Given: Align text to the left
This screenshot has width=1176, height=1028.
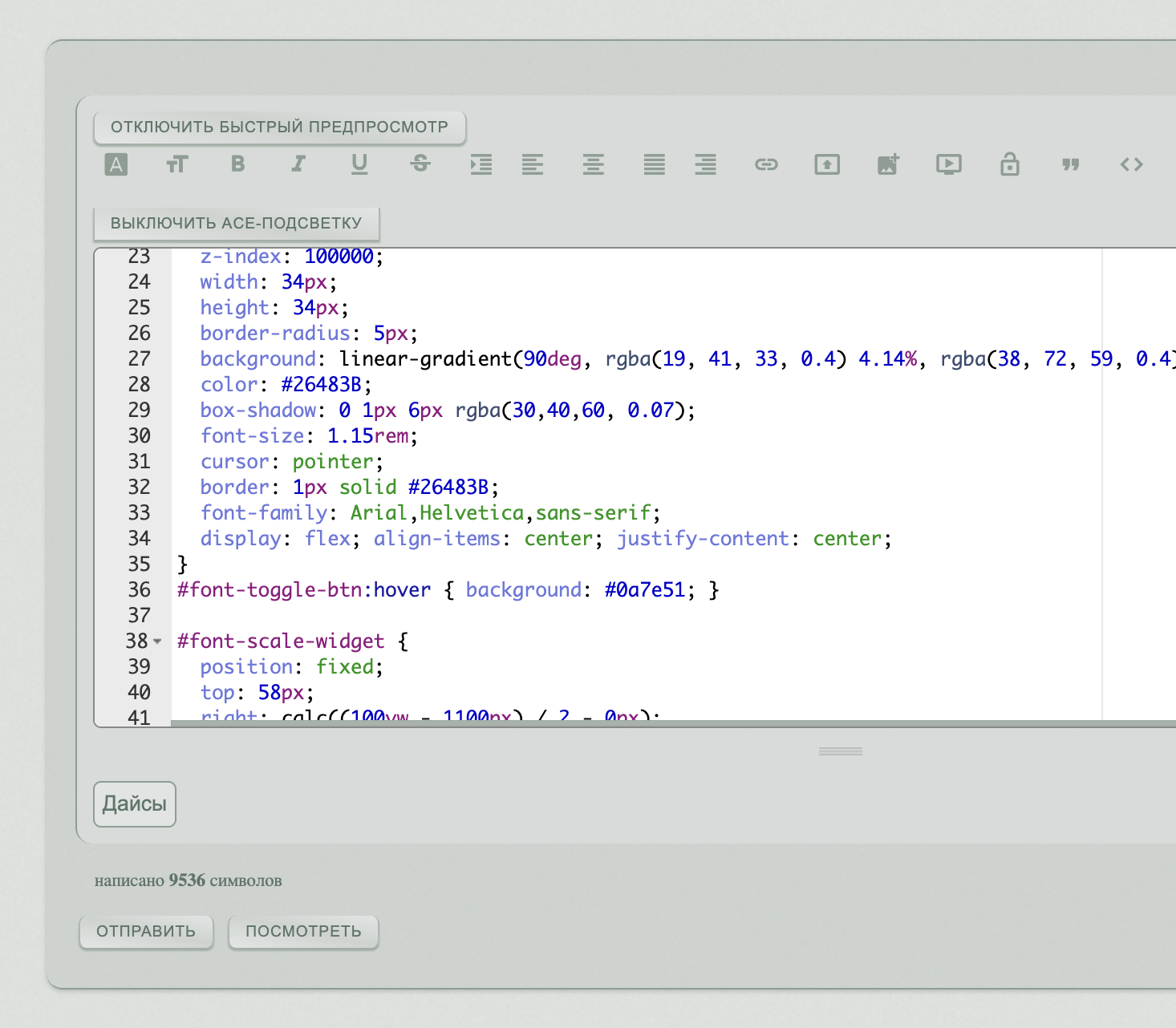Looking at the screenshot, I should point(533,164).
